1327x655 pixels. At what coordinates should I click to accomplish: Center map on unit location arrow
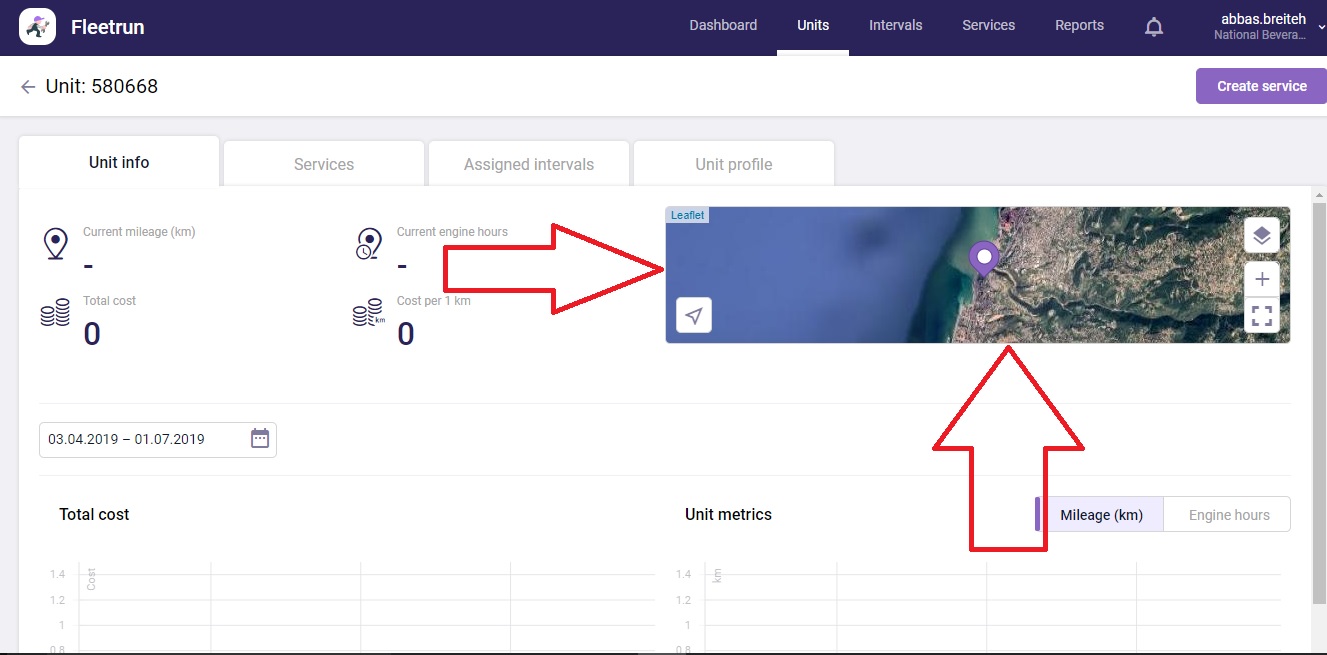coord(694,315)
